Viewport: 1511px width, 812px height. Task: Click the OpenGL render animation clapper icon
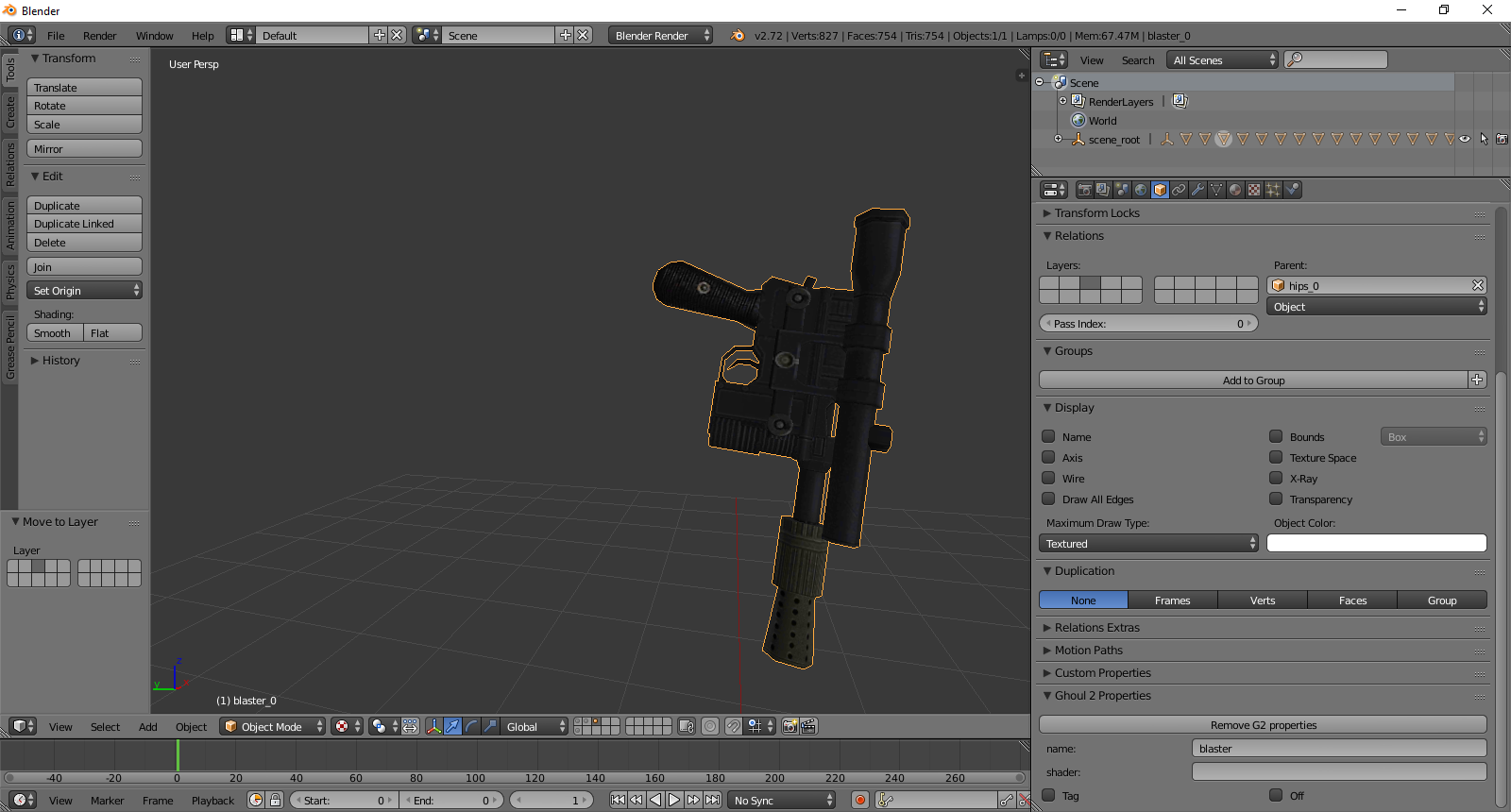pyautogui.click(x=808, y=726)
